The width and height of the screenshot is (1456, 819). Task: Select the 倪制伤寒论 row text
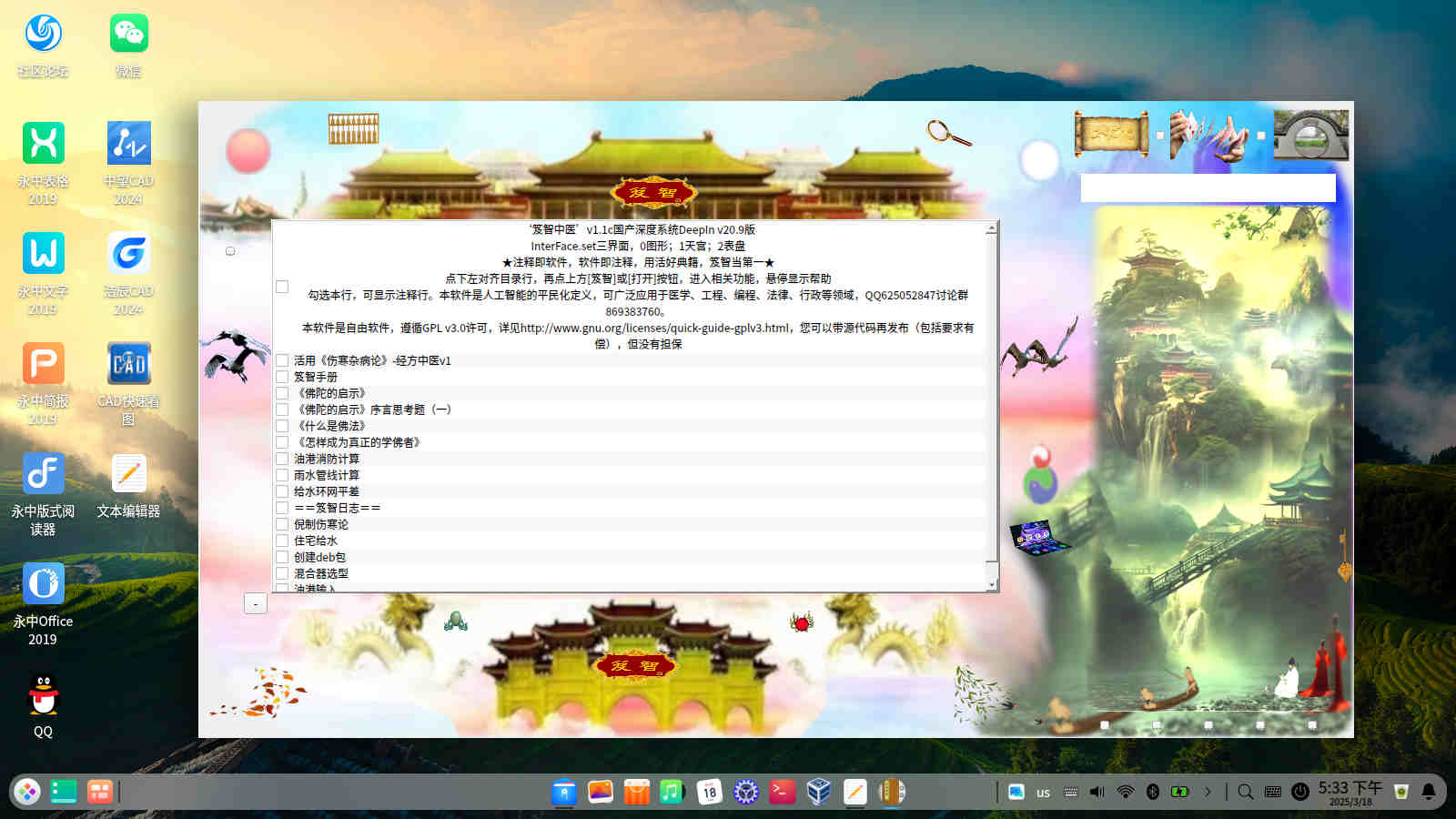320,524
